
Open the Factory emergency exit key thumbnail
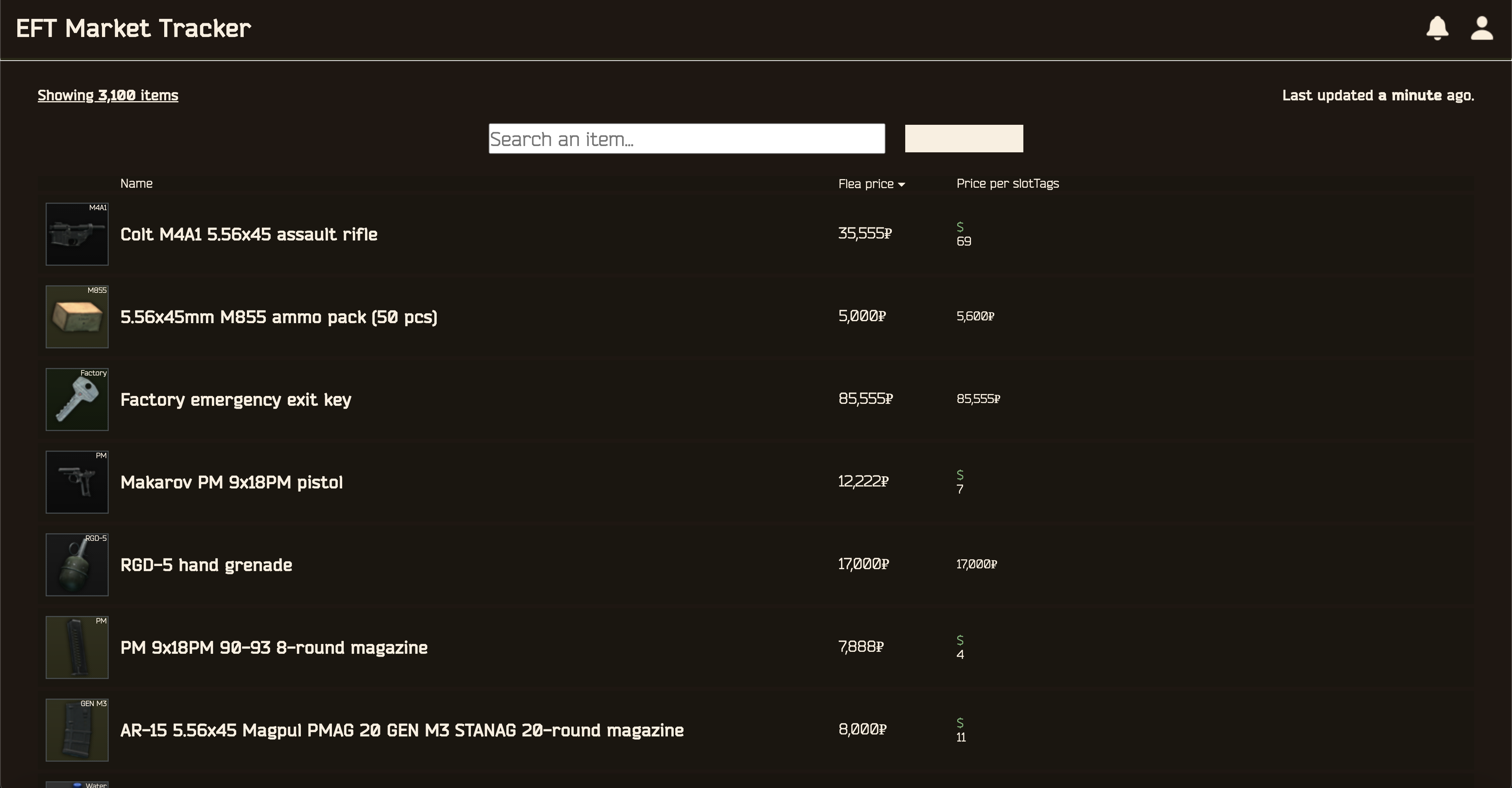77,400
